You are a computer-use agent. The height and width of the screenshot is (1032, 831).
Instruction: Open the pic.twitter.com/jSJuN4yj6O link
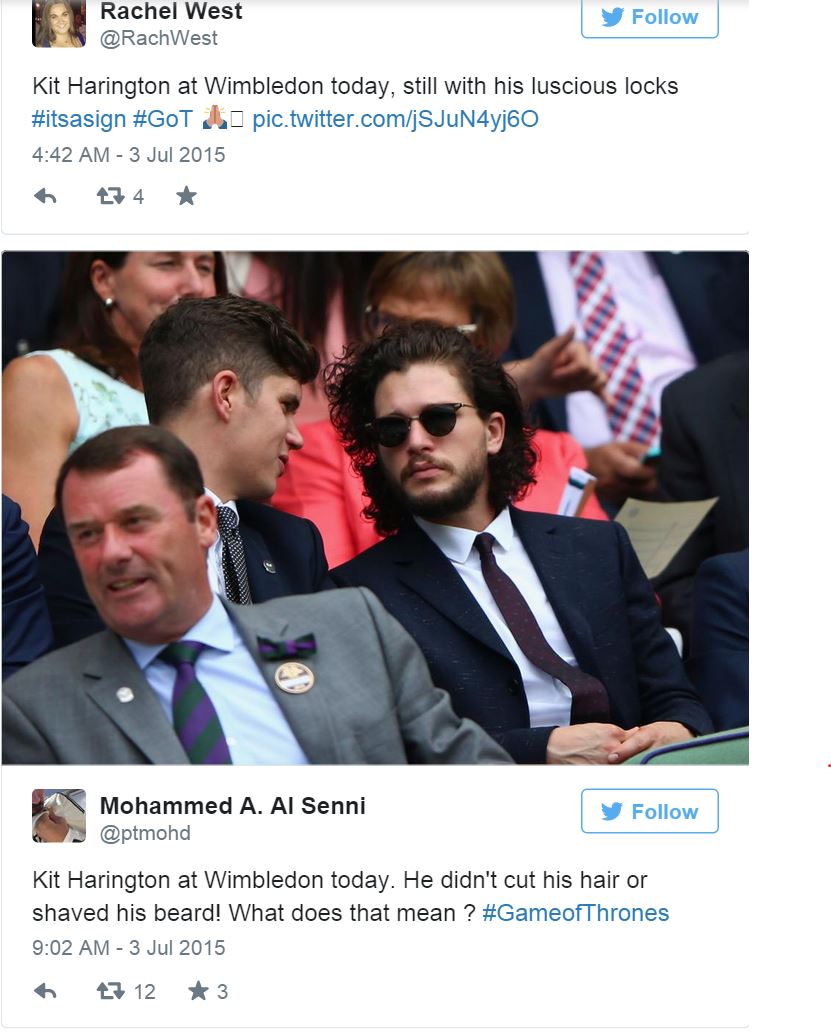[395, 119]
